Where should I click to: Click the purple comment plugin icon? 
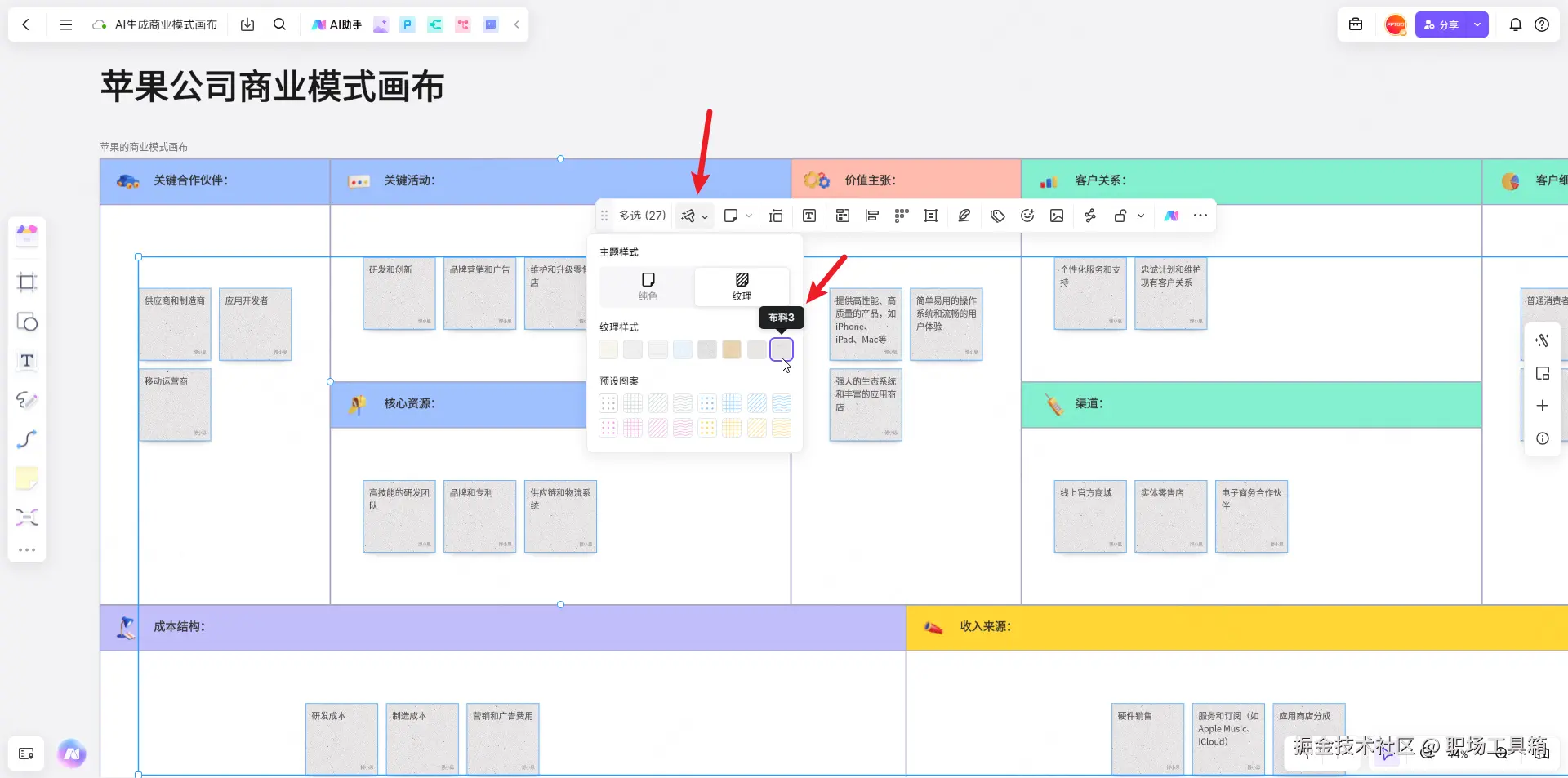[x=491, y=24]
